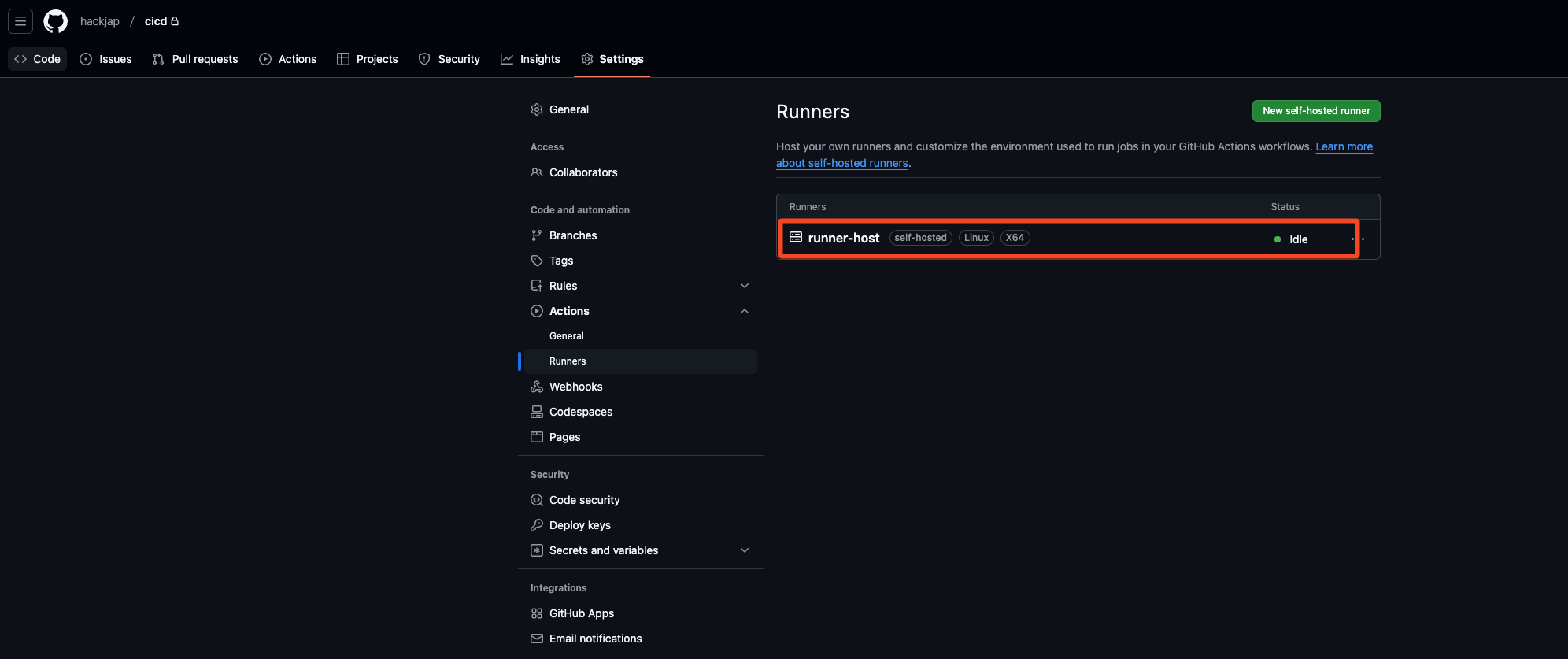Screen dimensions: 1568x659
Task: Open Pages settings
Action: 564,437
